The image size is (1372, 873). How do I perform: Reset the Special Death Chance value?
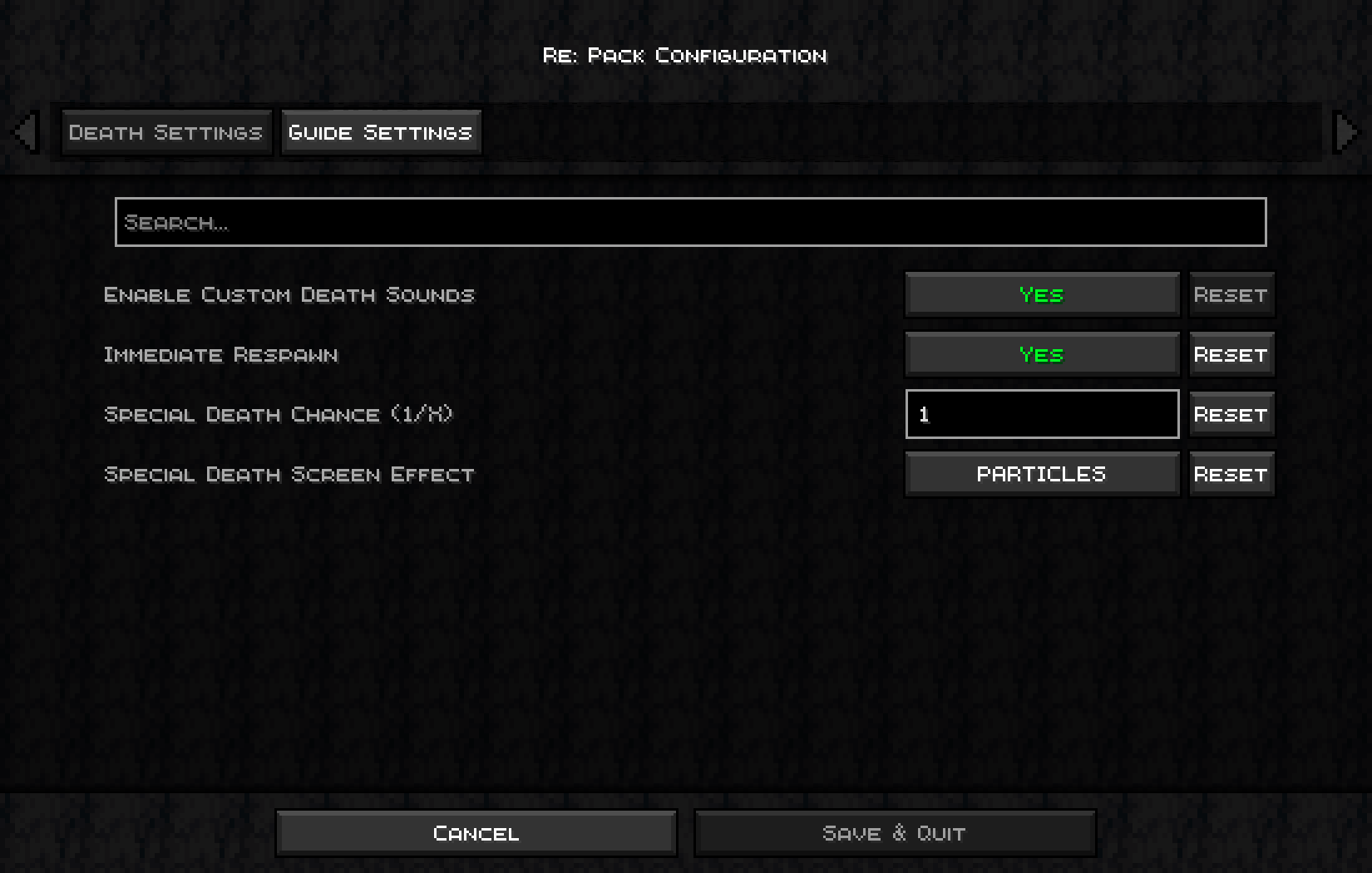(1231, 414)
